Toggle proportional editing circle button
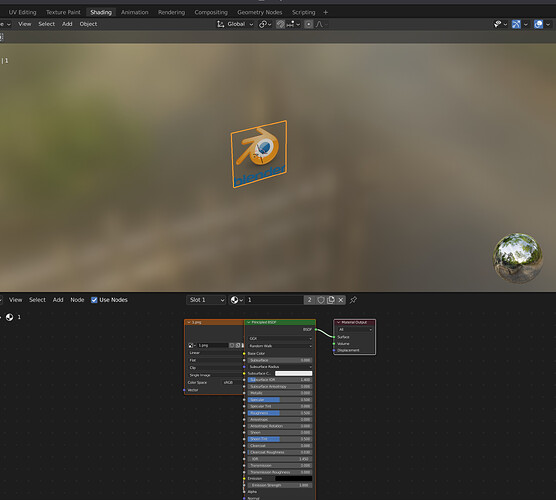The image size is (556, 500). tap(309, 24)
